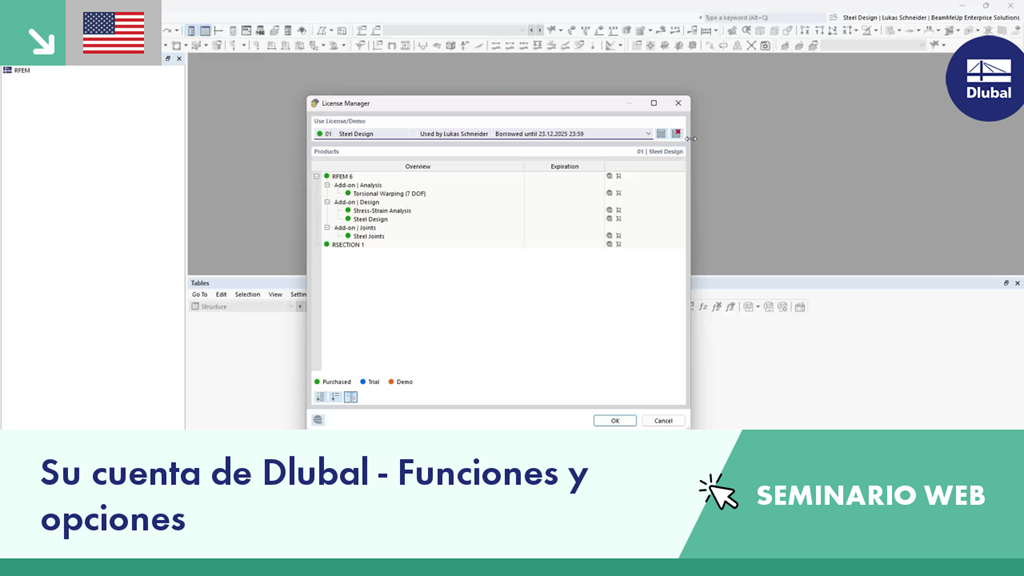Select Stress-Strain Analysis entry
The width and height of the screenshot is (1024, 576).
click(x=382, y=210)
